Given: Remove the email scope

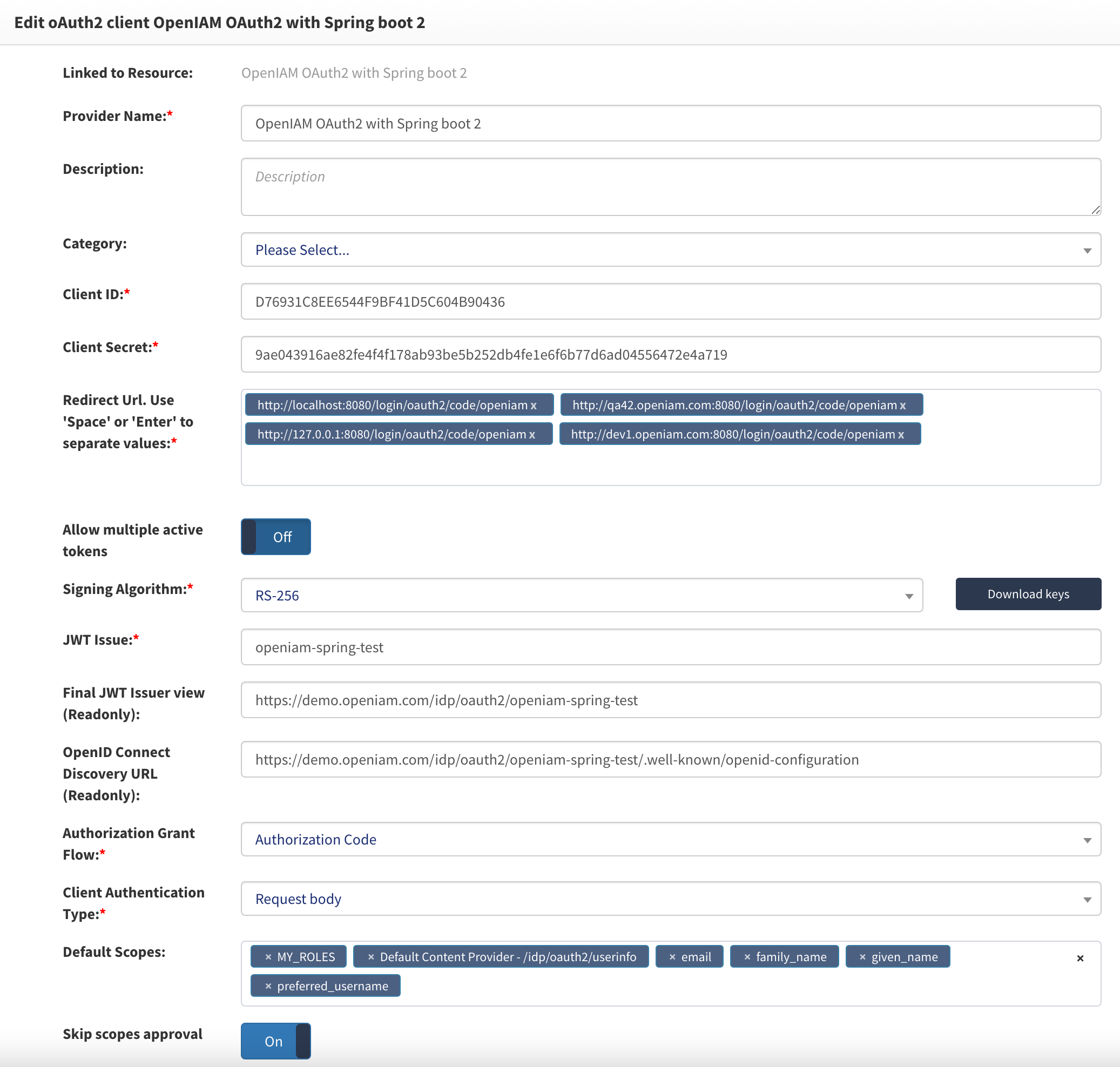Looking at the screenshot, I should 672,957.
